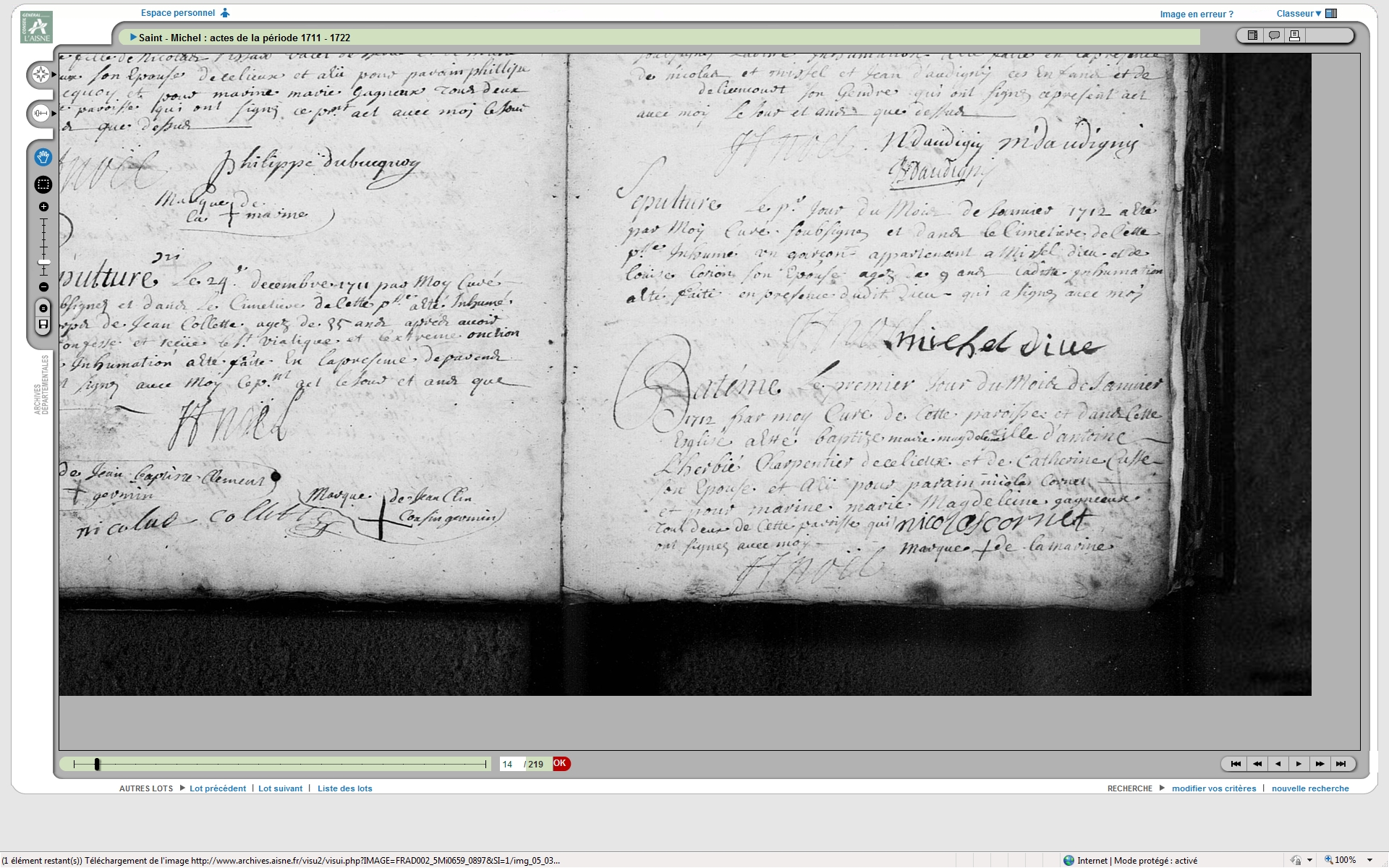Expand the image adjustment settings panel
The height and width of the screenshot is (868, 1389).
[x=41, y=114]
